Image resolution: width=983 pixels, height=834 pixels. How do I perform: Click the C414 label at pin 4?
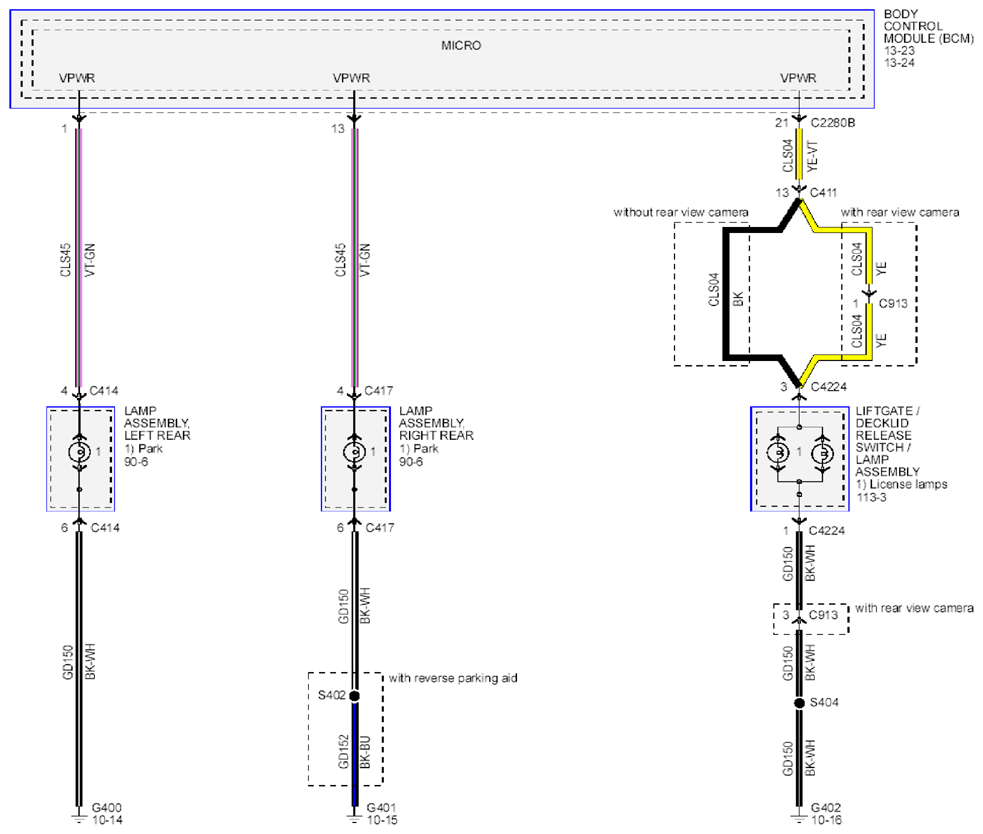(x=103, y=391)
